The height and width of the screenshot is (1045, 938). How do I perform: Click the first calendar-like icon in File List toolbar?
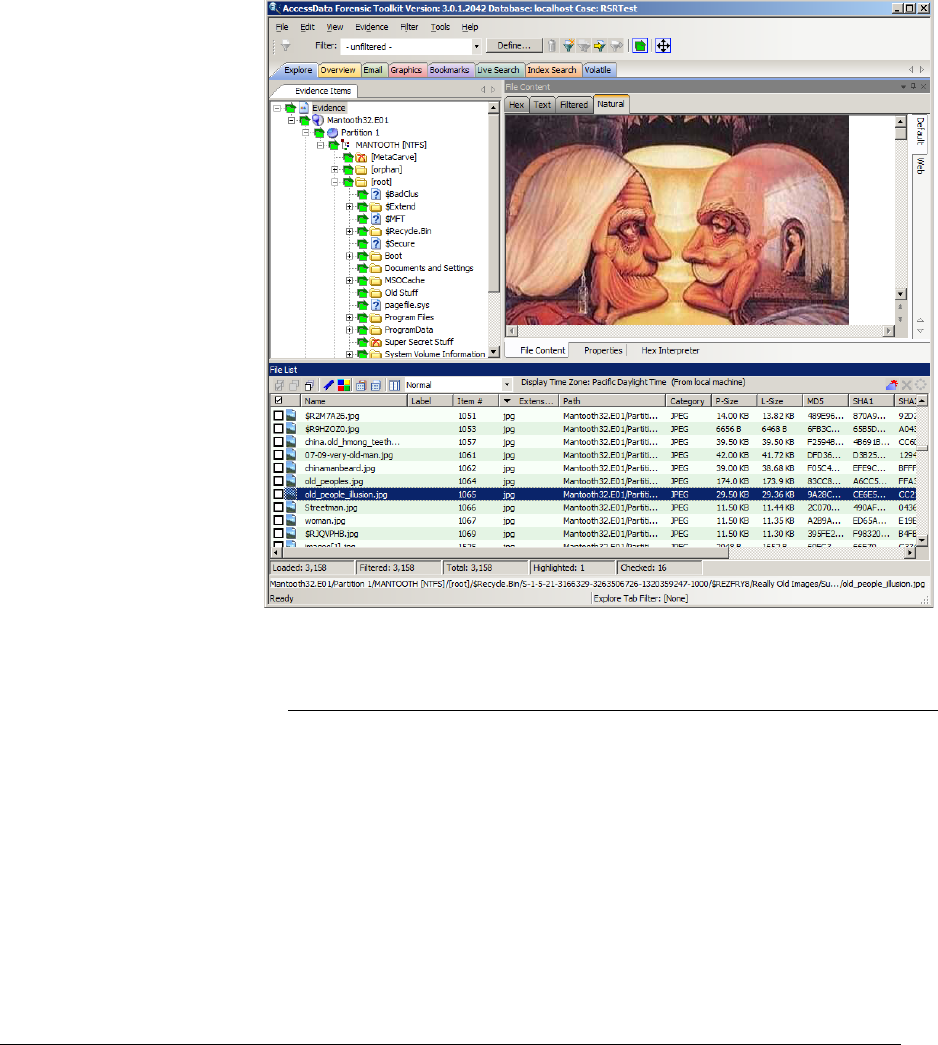[361, 385]
